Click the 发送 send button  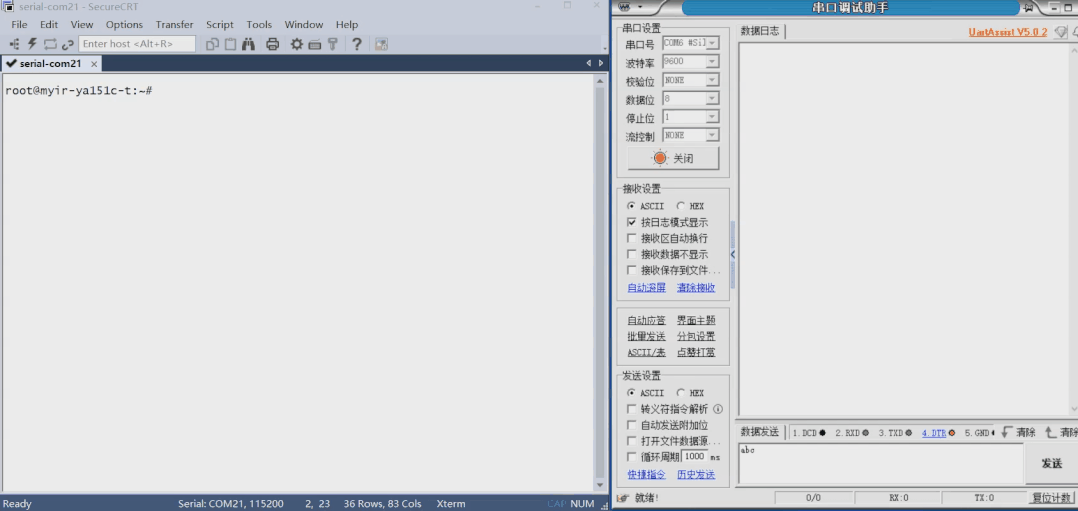click(1051, 464)
